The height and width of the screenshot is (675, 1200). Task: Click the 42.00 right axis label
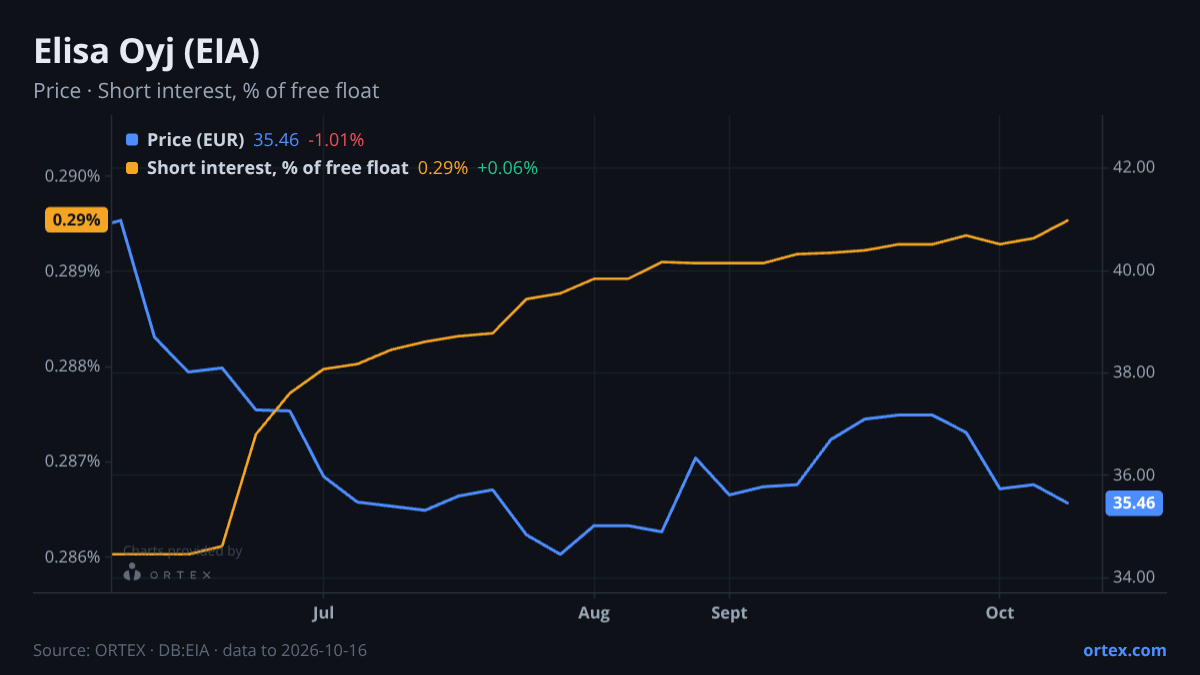pyautogui.click(x=1135, y=167)
